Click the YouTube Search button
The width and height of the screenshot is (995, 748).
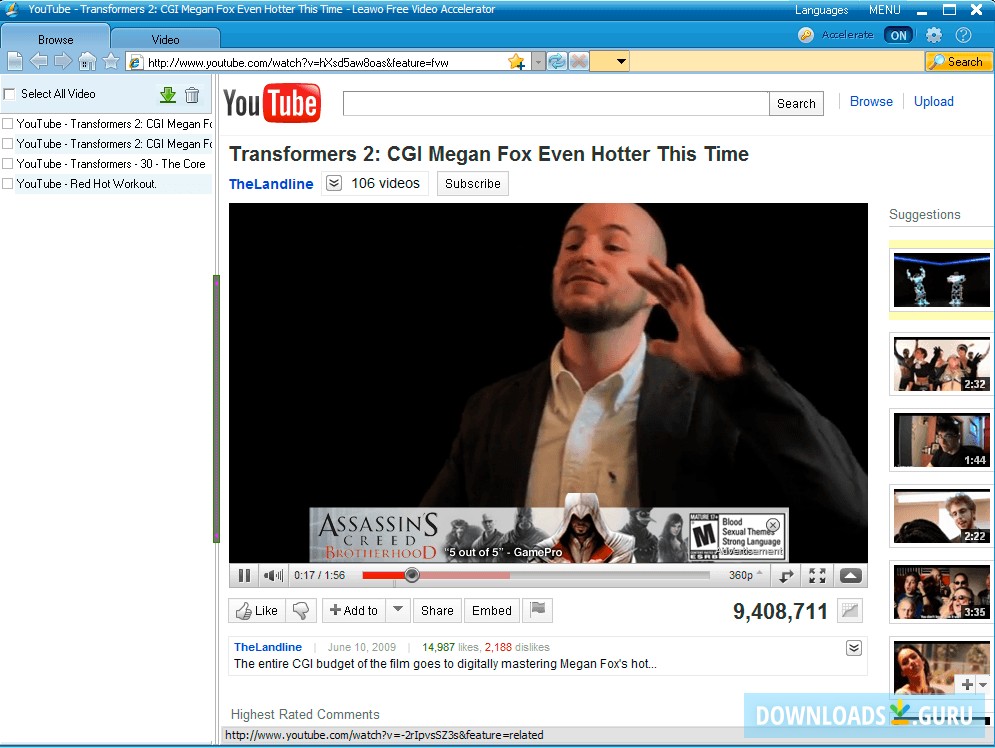[x=796, y=103]
